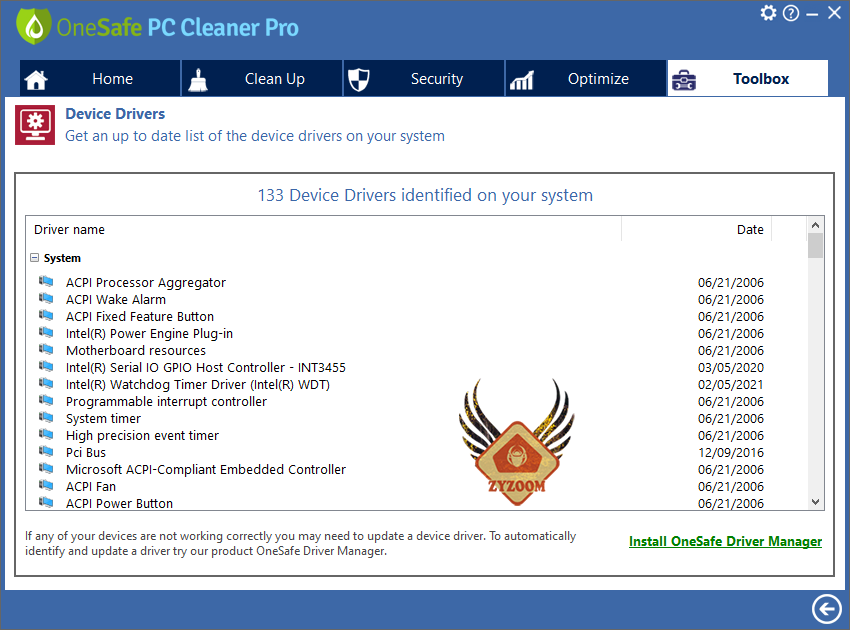Click the bar chart icon on Optimize tab
The height and width of the screenshot is (630, 850).
pos(522,81)
